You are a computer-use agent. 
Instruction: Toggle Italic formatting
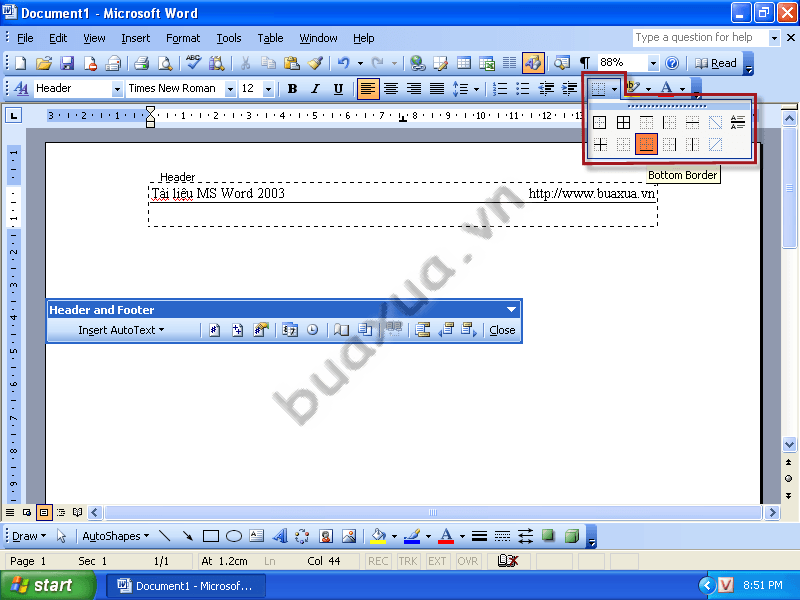point(315,89)
